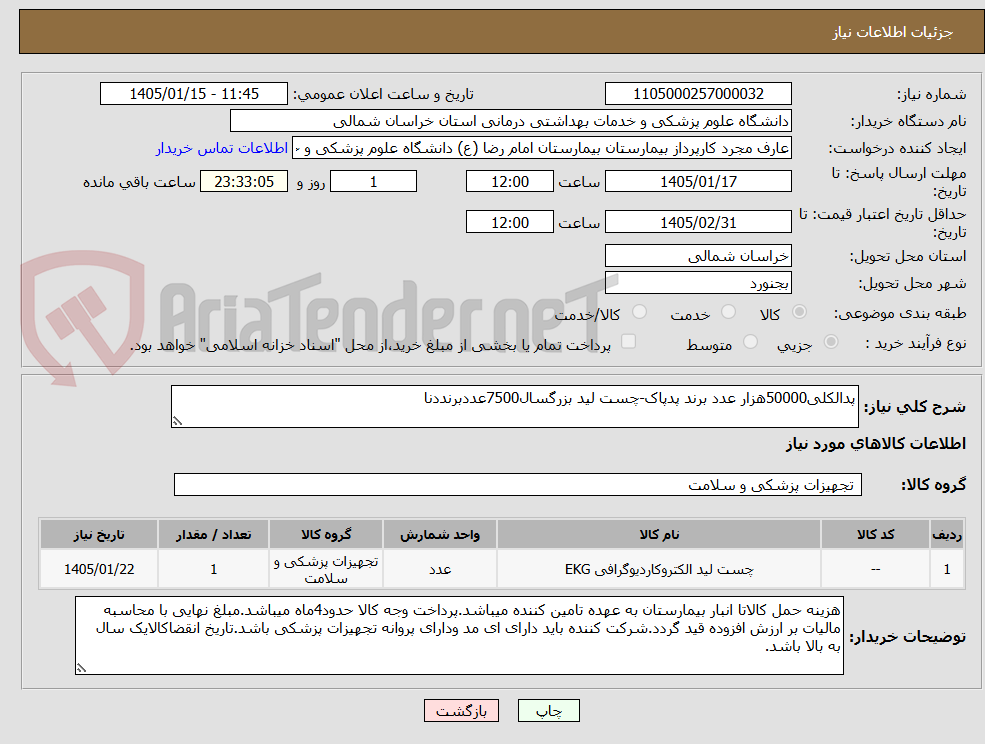The width and height of the screenshot is (985, 744).
Task: Click the ردیف column header
Action: [x=947, y=534]
